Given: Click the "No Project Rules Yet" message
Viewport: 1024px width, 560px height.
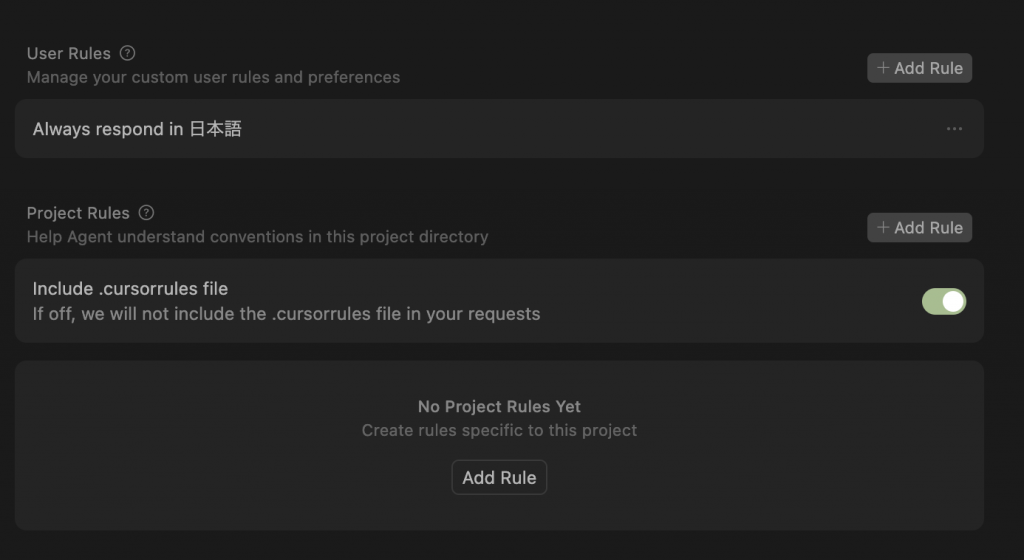Looking at the screenshot, I should point(499,407).
